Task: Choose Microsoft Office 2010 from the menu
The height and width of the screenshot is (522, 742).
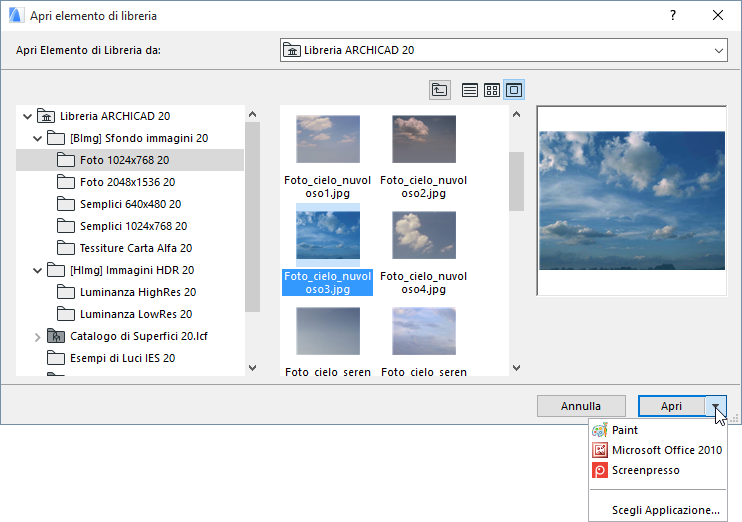Action: tap(657, 450)
